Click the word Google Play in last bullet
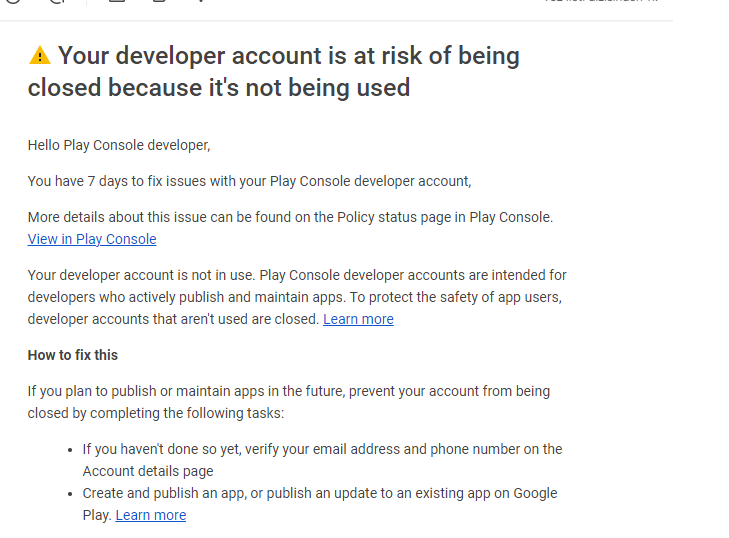The image size is (729, 538). (x=535, y=493)
